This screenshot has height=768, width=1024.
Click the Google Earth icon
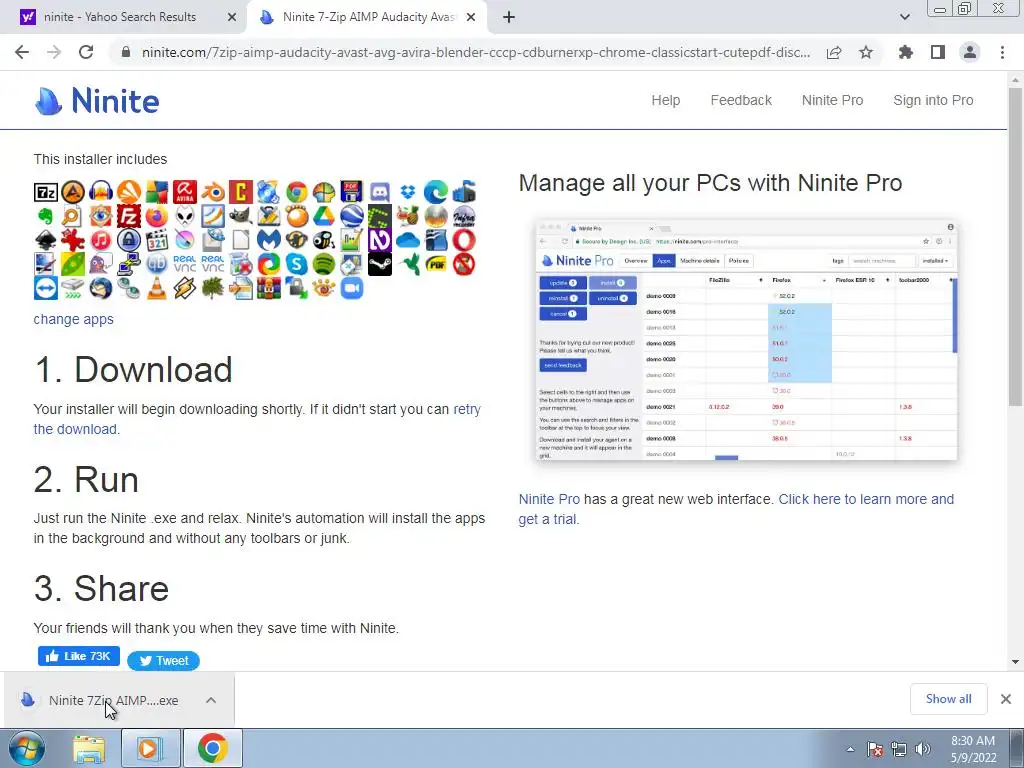(x=352, y=216)
